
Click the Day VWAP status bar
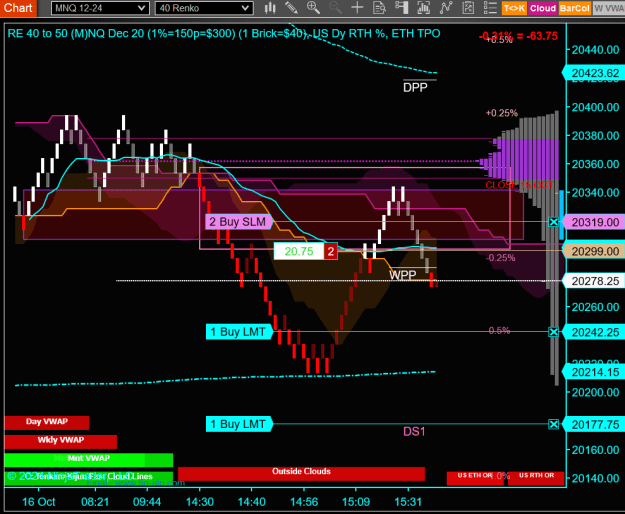tap(47, 422)
